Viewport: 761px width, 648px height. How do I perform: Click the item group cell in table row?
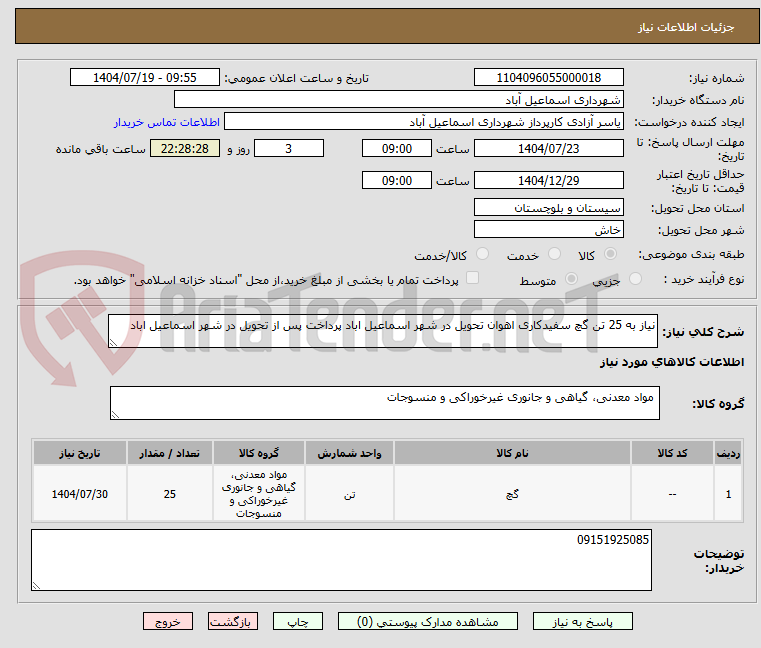pos(259,494)
